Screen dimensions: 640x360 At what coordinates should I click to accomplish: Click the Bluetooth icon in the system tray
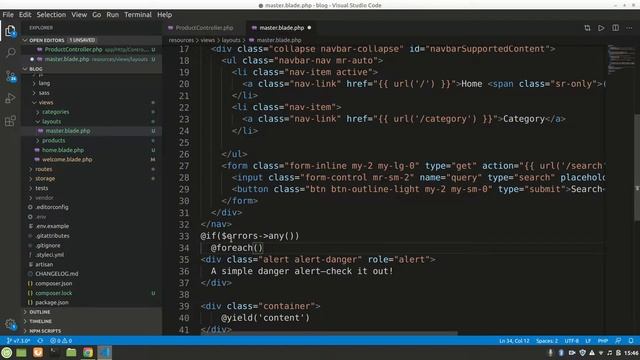(561, 353)
